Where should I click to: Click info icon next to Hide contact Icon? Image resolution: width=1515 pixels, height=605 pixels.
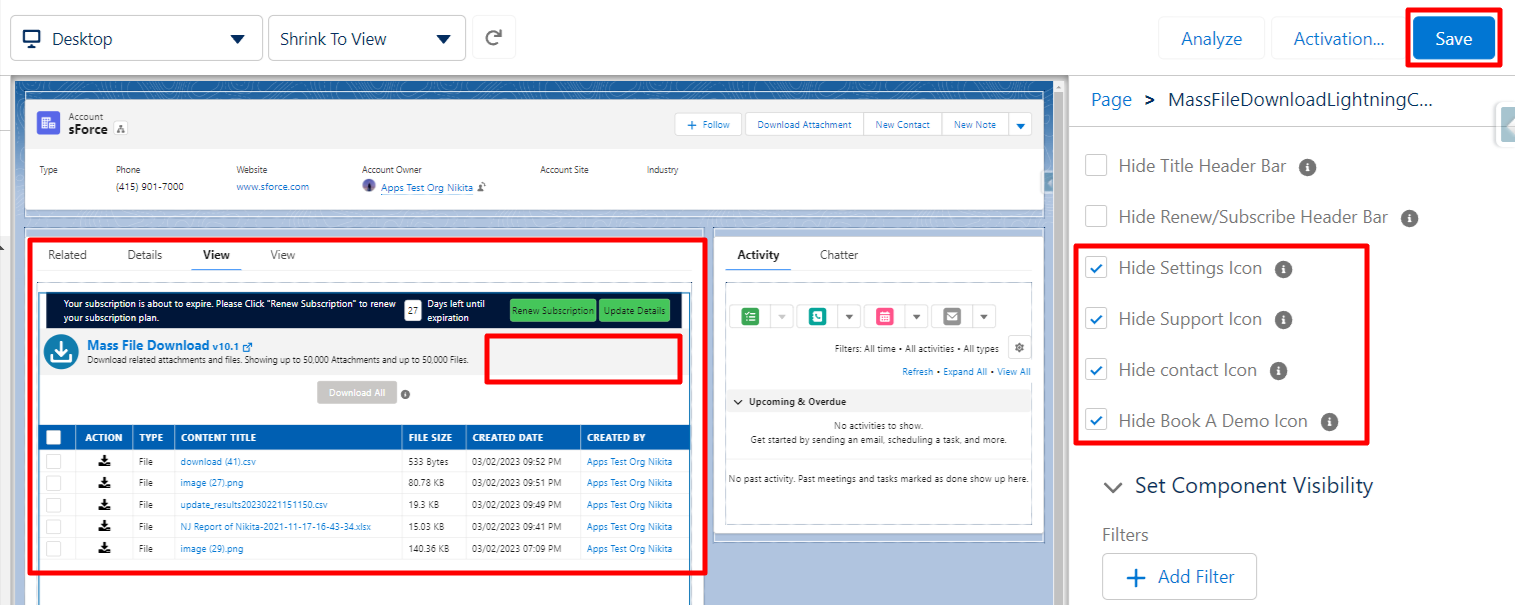point(1278,371)
